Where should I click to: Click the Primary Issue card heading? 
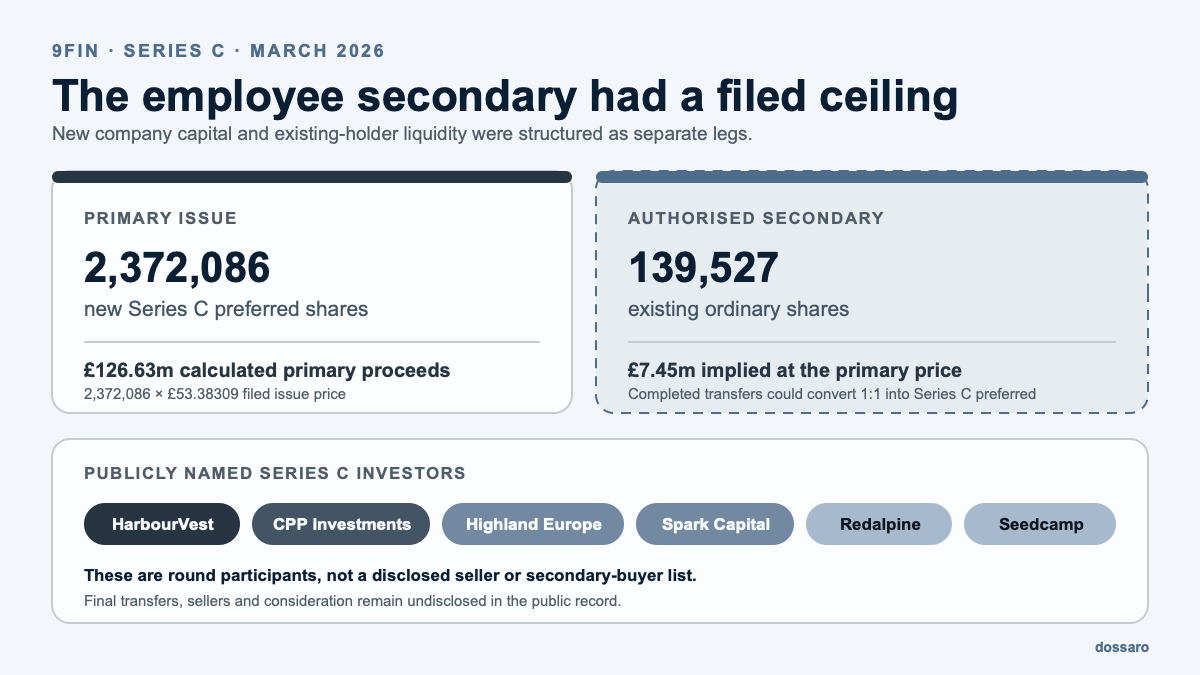point(160,218)
